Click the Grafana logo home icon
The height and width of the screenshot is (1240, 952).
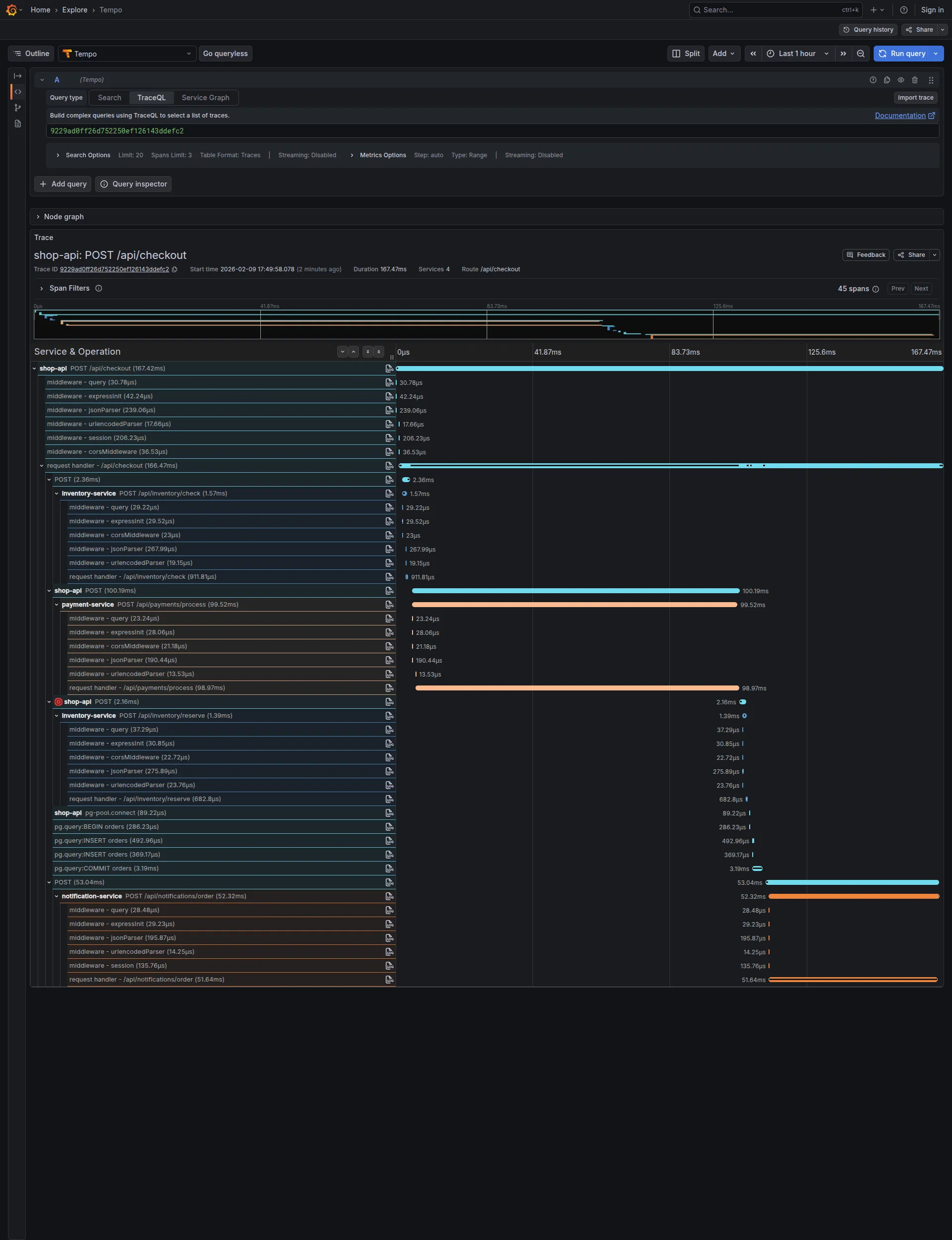(11, 9)
